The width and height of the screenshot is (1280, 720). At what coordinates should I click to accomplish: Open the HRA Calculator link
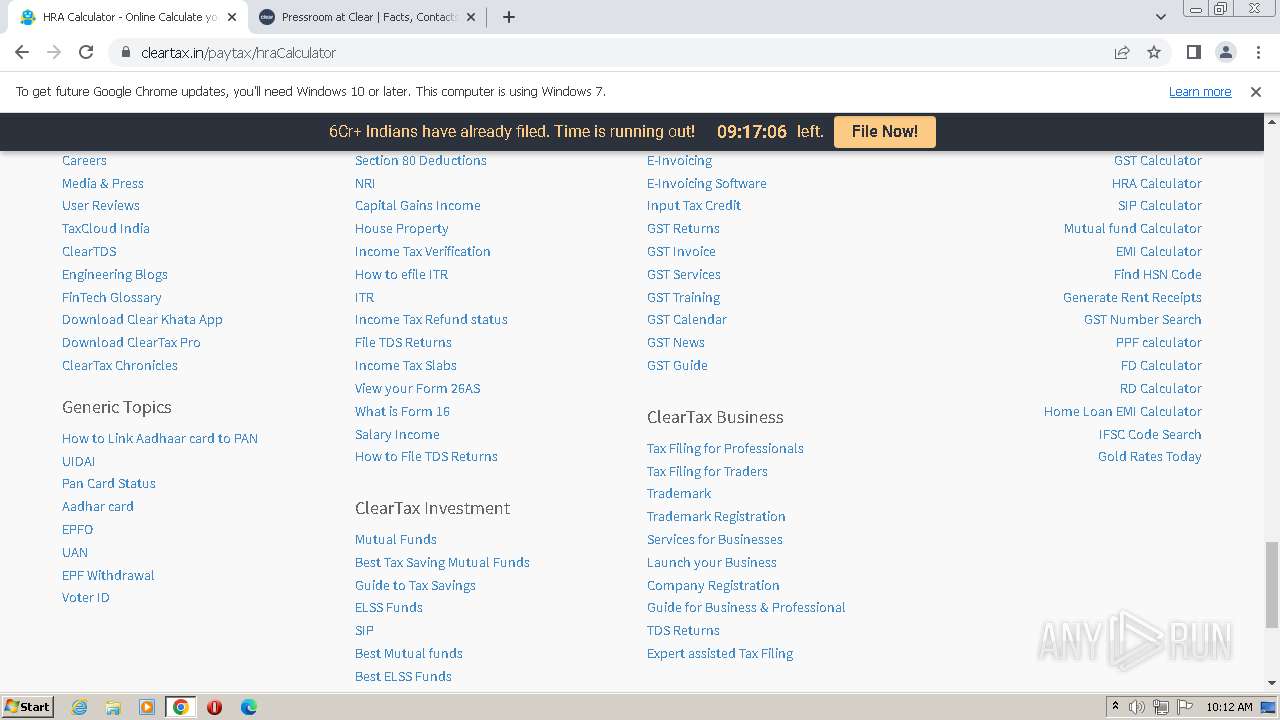pos(1157,183)
